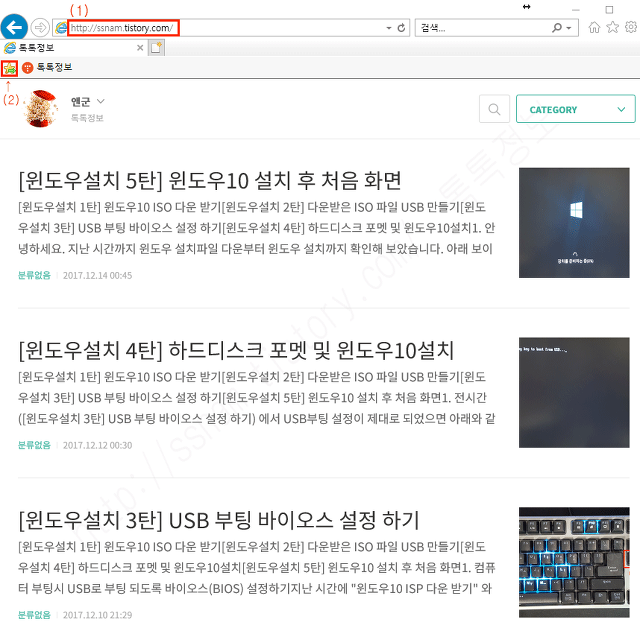The height and width of the screenshot is (631, 640).
Task: Open thumbnail of Windows 10 boot screen
Action: click(x=574, y=223)
